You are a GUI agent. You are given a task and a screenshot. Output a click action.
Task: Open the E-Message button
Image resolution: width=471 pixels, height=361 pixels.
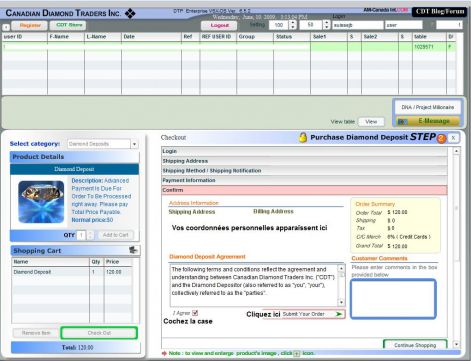click(428, 121)
